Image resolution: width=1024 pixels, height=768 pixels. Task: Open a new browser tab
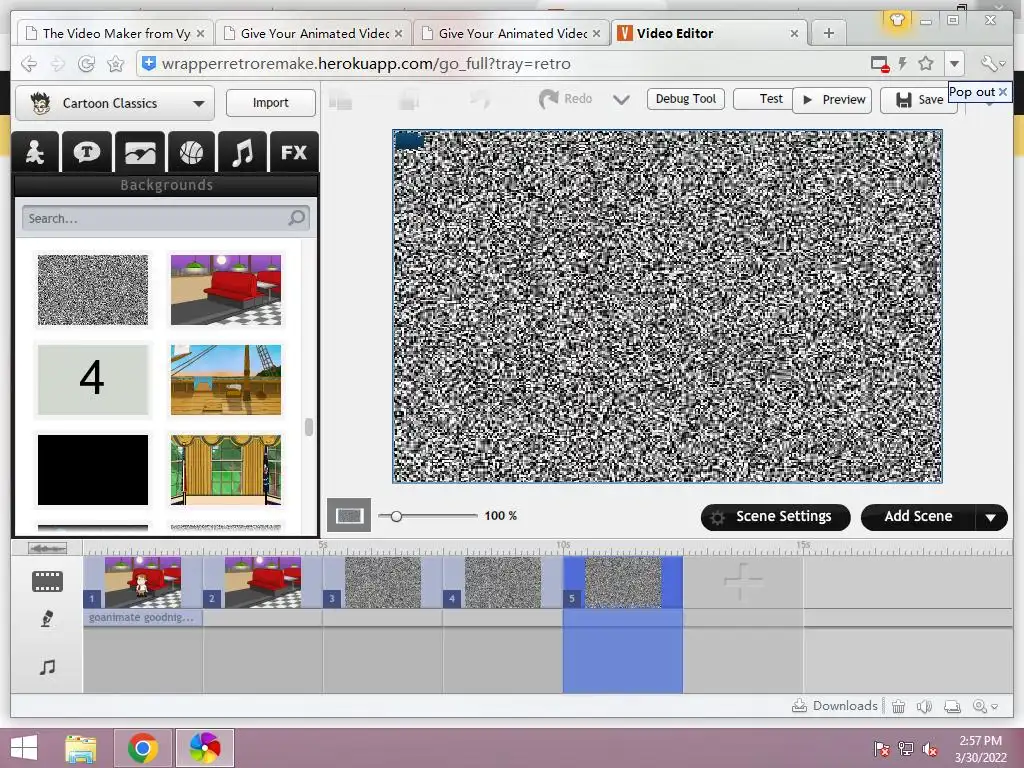[x=829, y=33]
